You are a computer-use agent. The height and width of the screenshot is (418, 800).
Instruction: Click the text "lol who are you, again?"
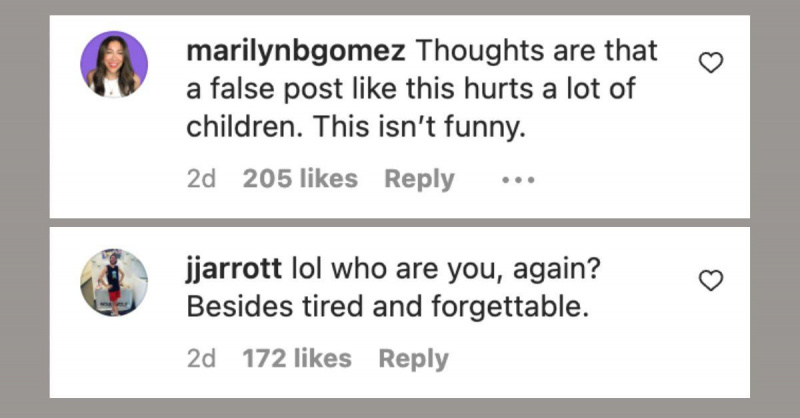446,269
